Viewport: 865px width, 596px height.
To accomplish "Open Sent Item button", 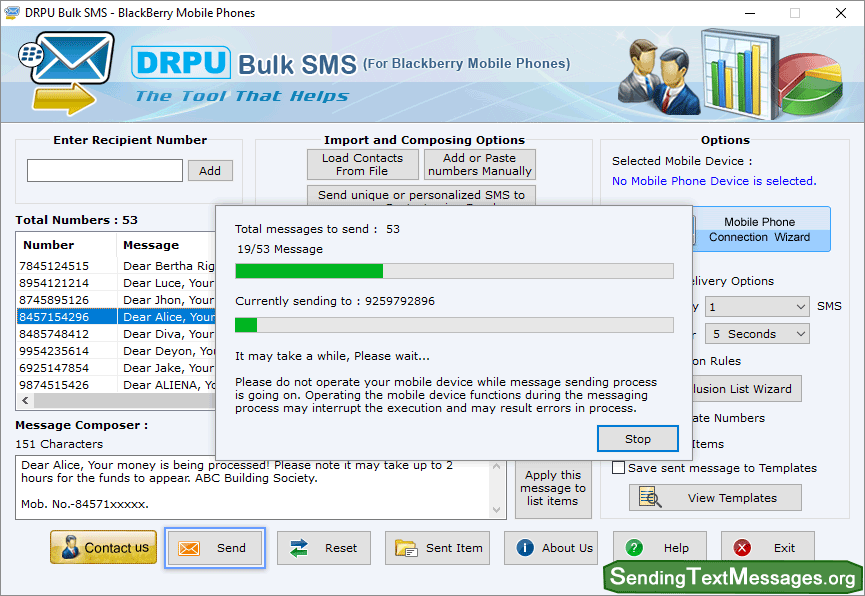I will tap(437, 548).
